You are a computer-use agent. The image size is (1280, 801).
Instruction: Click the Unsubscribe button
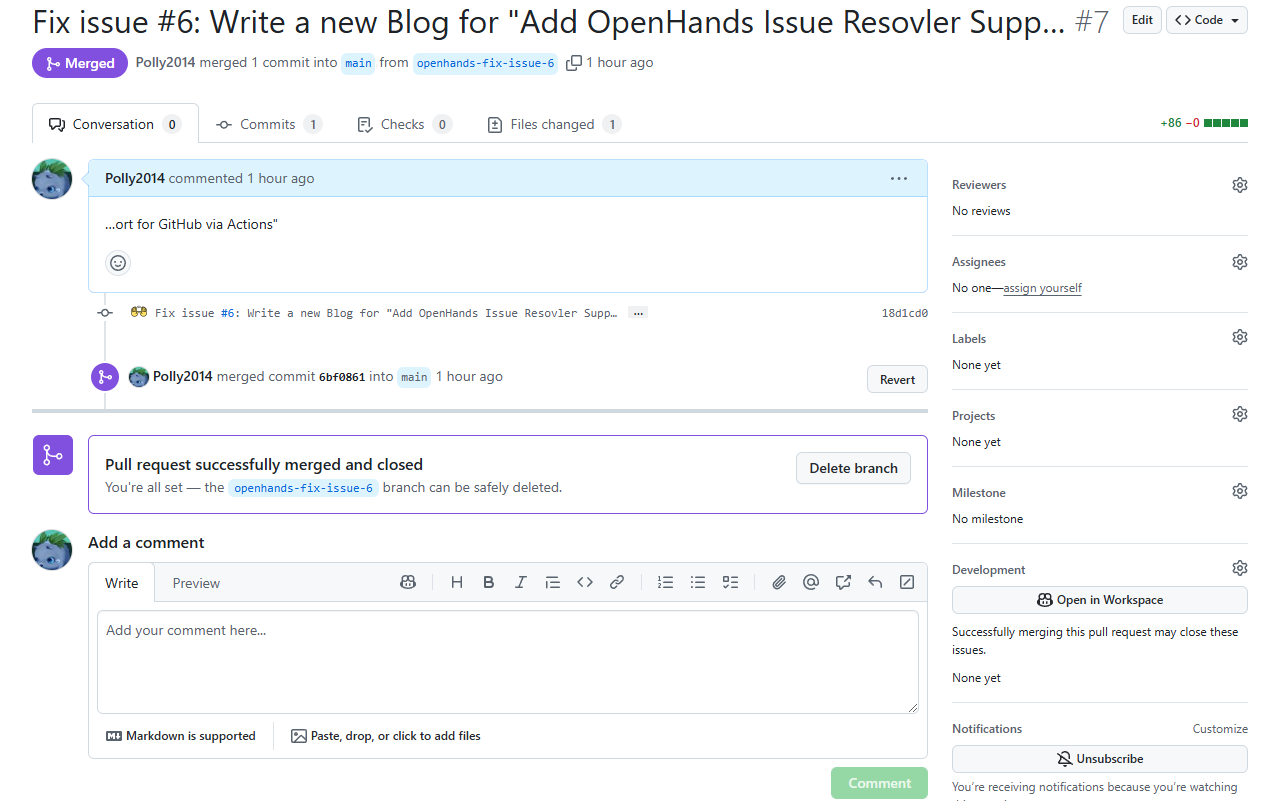(x=1100, y=759)
